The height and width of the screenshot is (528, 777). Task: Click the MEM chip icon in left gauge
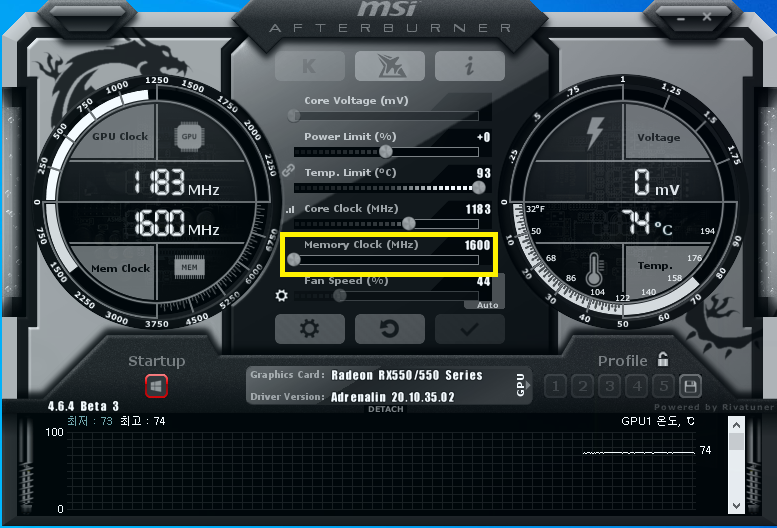[189, 267]
